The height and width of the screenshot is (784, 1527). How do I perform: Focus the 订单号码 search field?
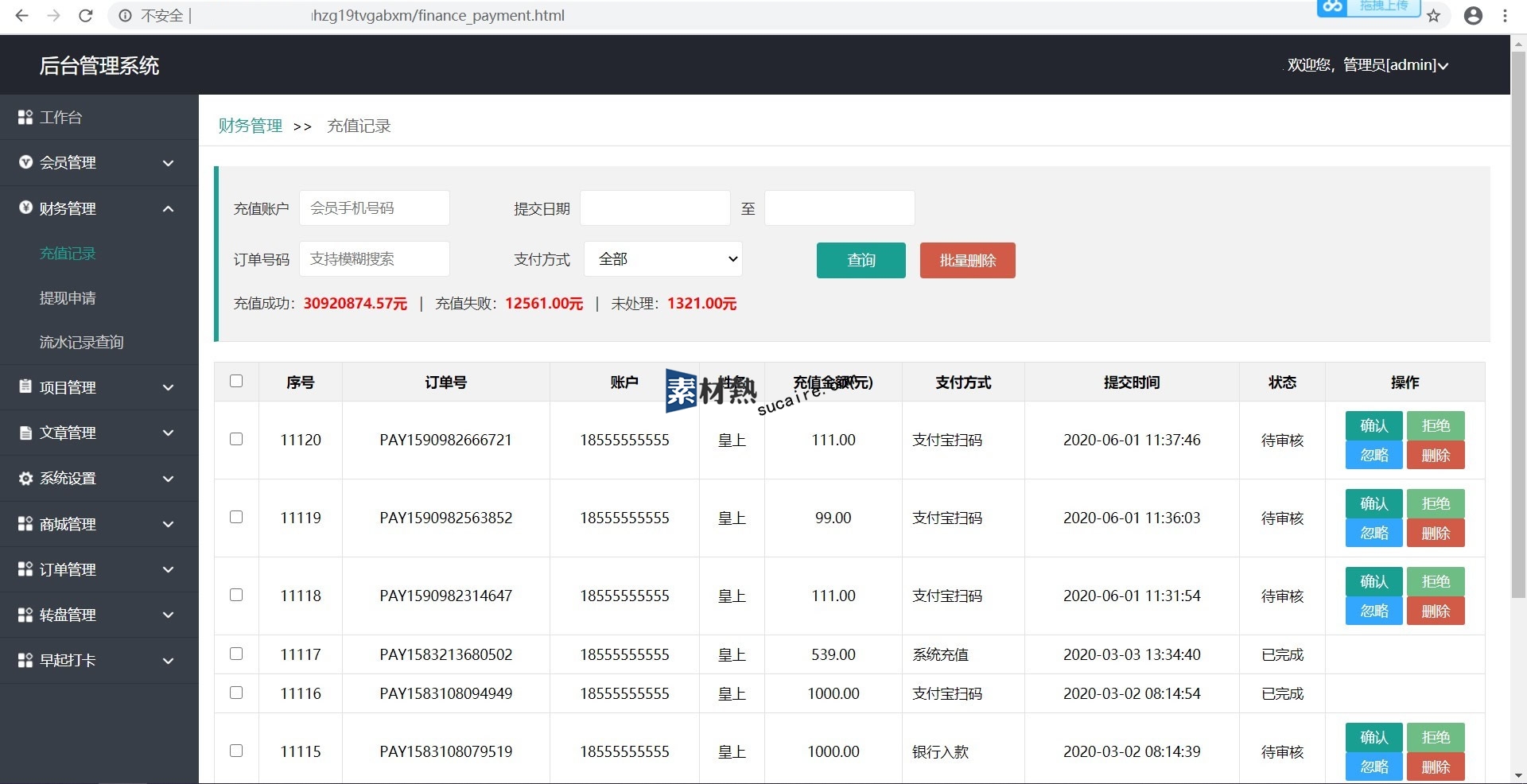pos(374,258)
